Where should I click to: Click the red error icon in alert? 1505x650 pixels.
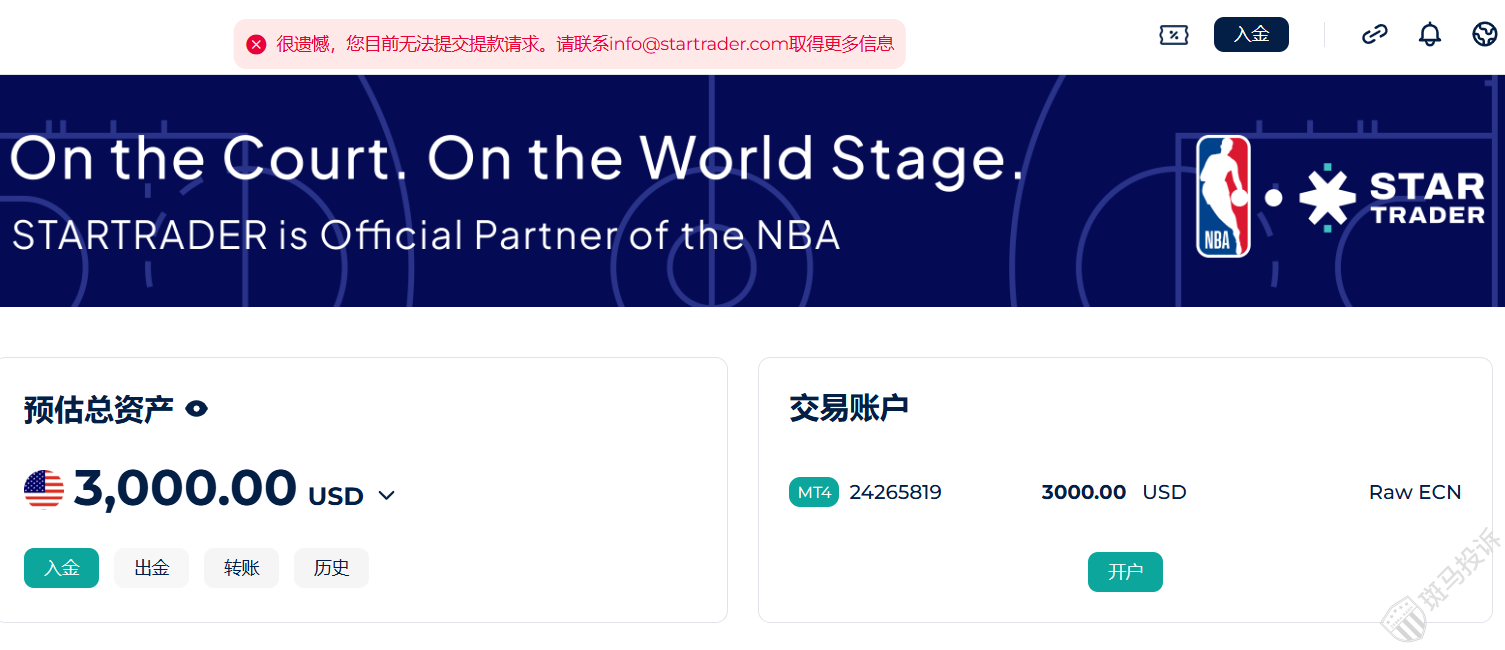pyautogui.click(x=256, y=44)
